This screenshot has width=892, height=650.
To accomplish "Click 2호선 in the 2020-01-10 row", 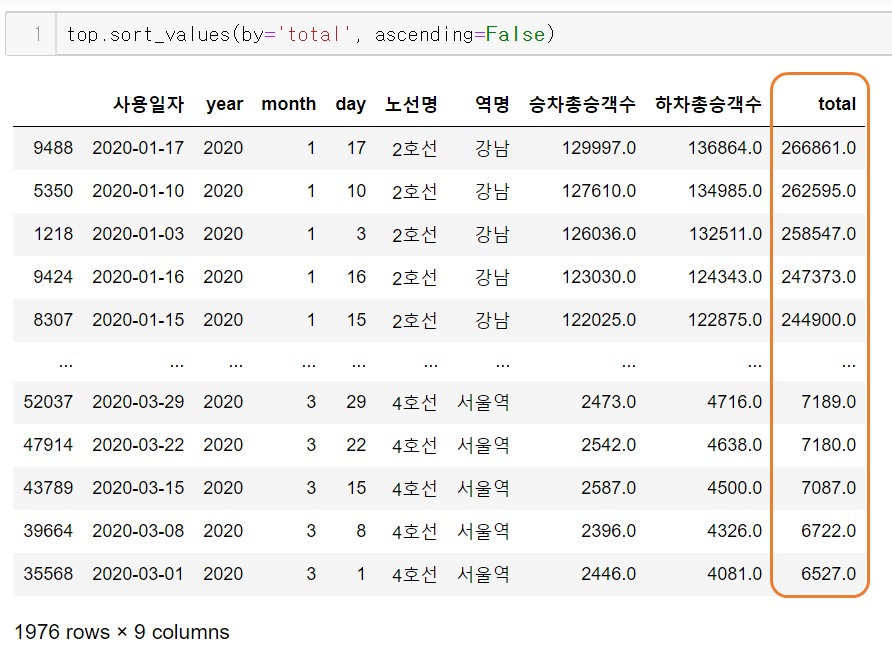I will tap(415, 191).
